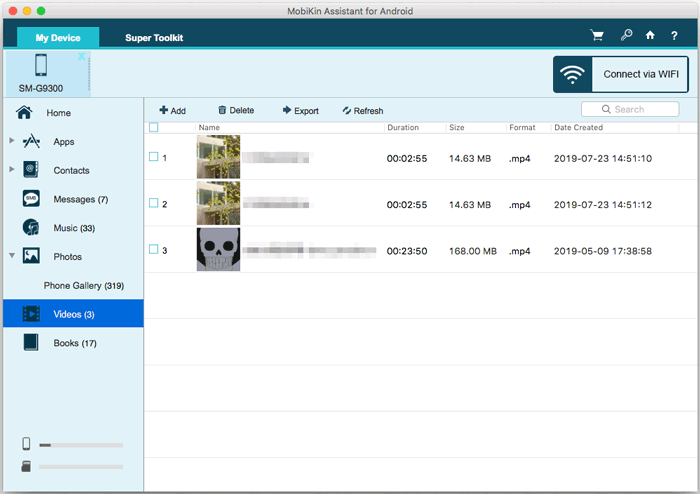Expand the Contacts tree item
Screen dimensions: 700x494
click(x=11, y=170)
